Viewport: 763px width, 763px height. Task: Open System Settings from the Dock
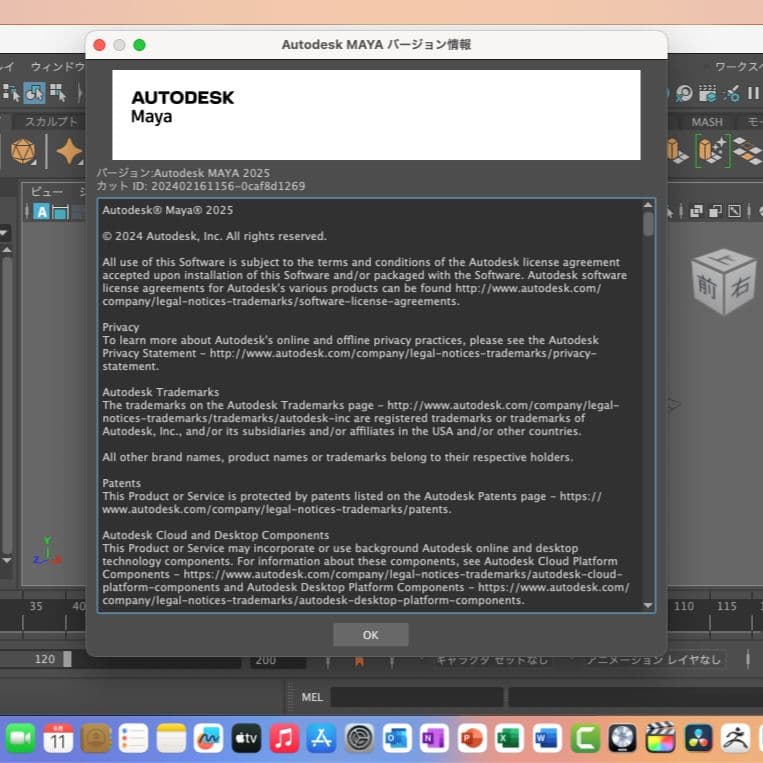click(359, 739)
